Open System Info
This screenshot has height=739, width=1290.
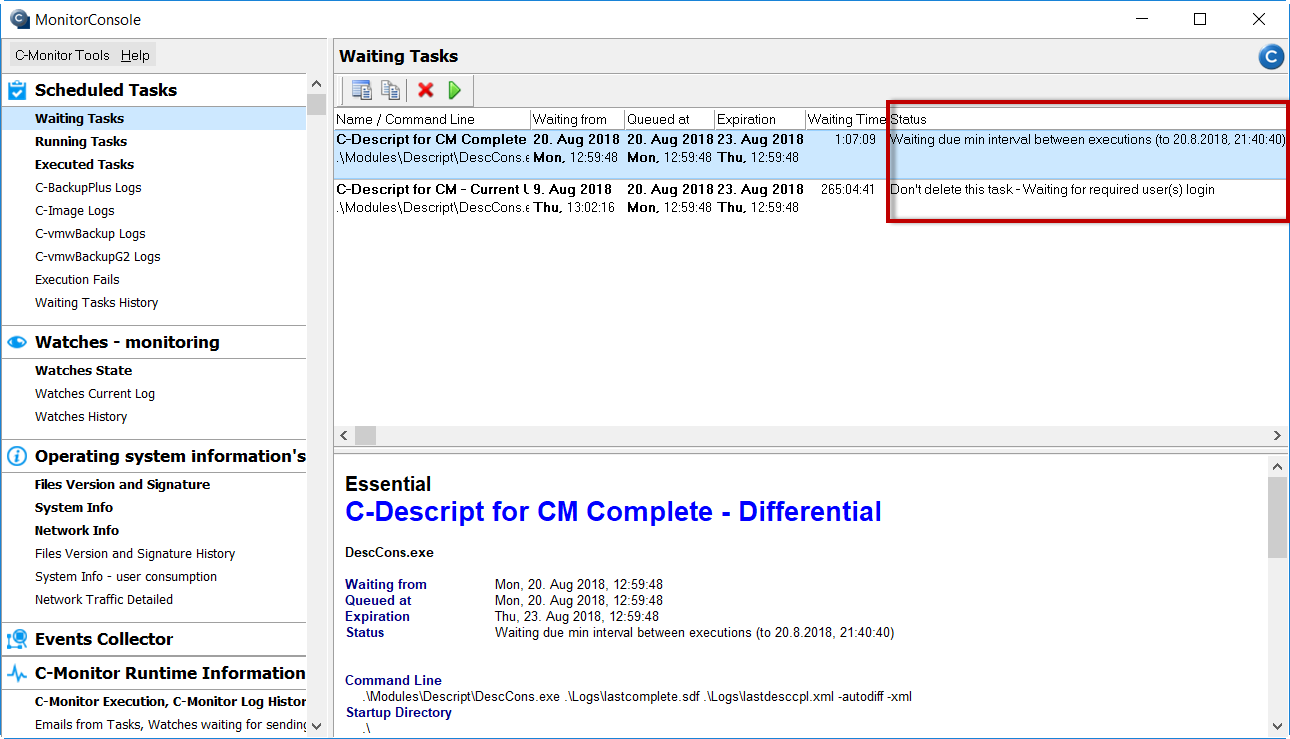pyautogui.click(x=74, y=508)
